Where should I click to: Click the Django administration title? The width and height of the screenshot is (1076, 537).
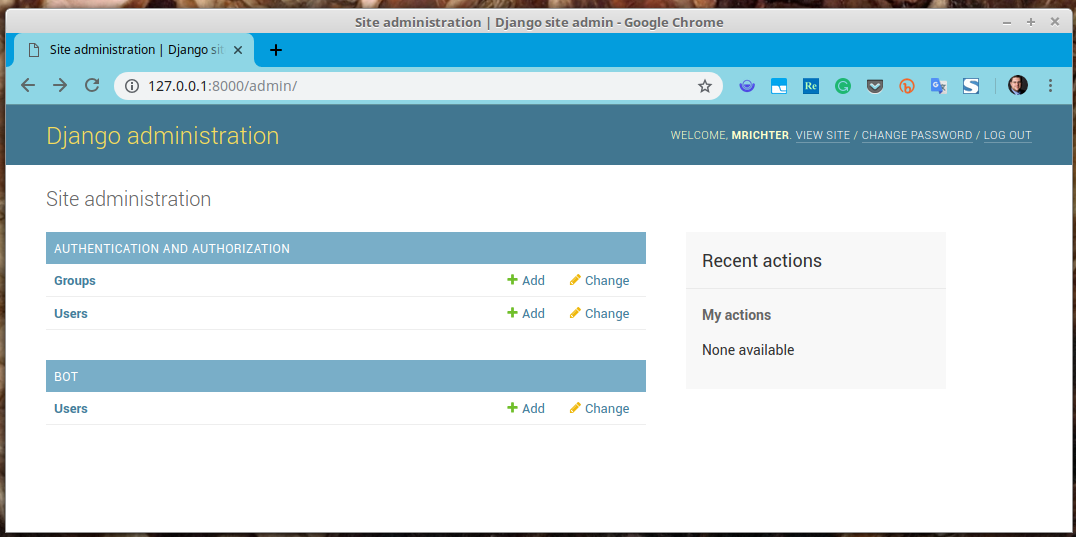(163, 136)
